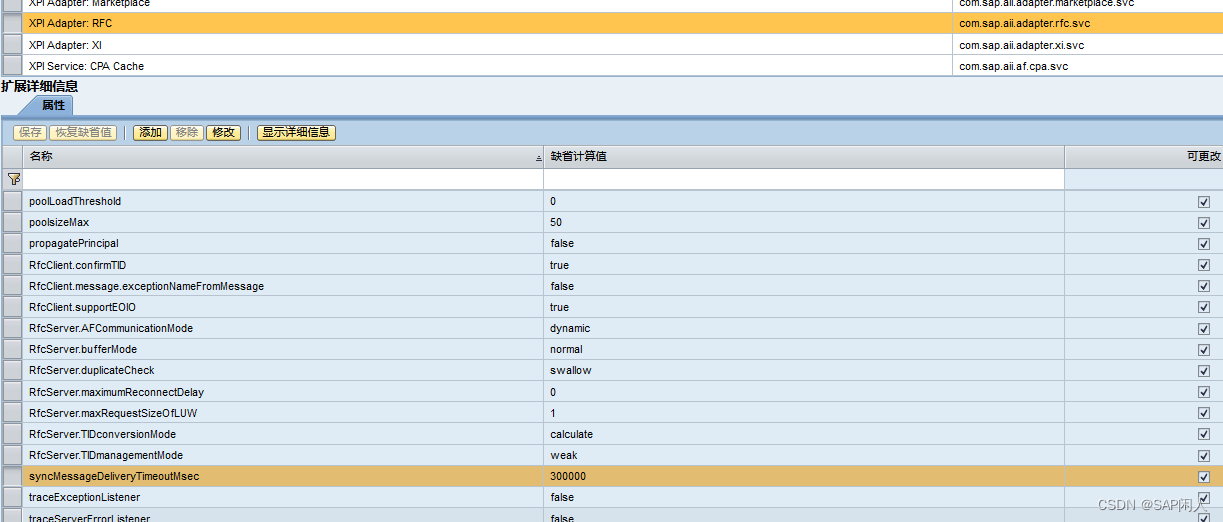
Task: Toggle the RfcClient.confirmTID modifiable checkbox
Action: coord(1204,265)
